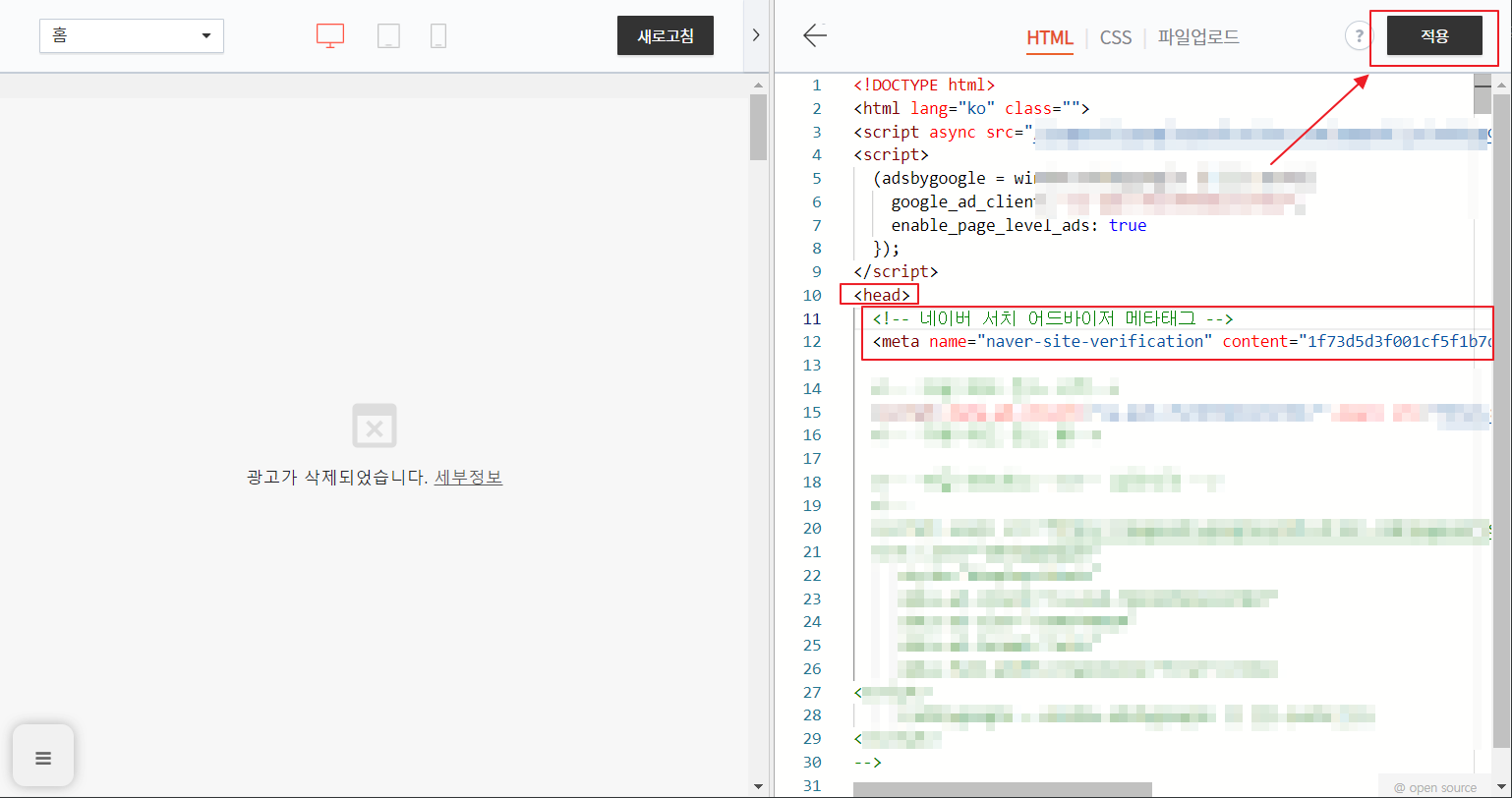Click the --> comment end on line 30
Screen dimensions: 1512x798
pos(867,762)
